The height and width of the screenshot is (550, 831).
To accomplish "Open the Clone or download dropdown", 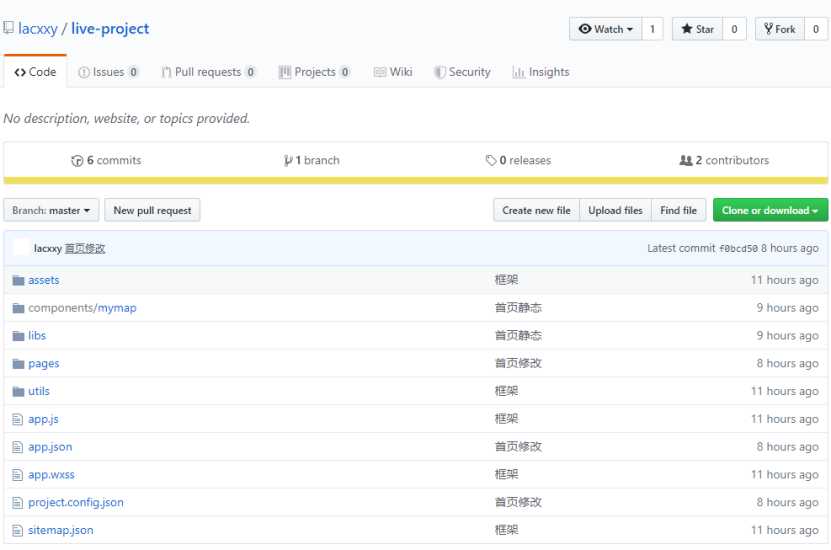I will pyautogui.click(x=770, y=210).
